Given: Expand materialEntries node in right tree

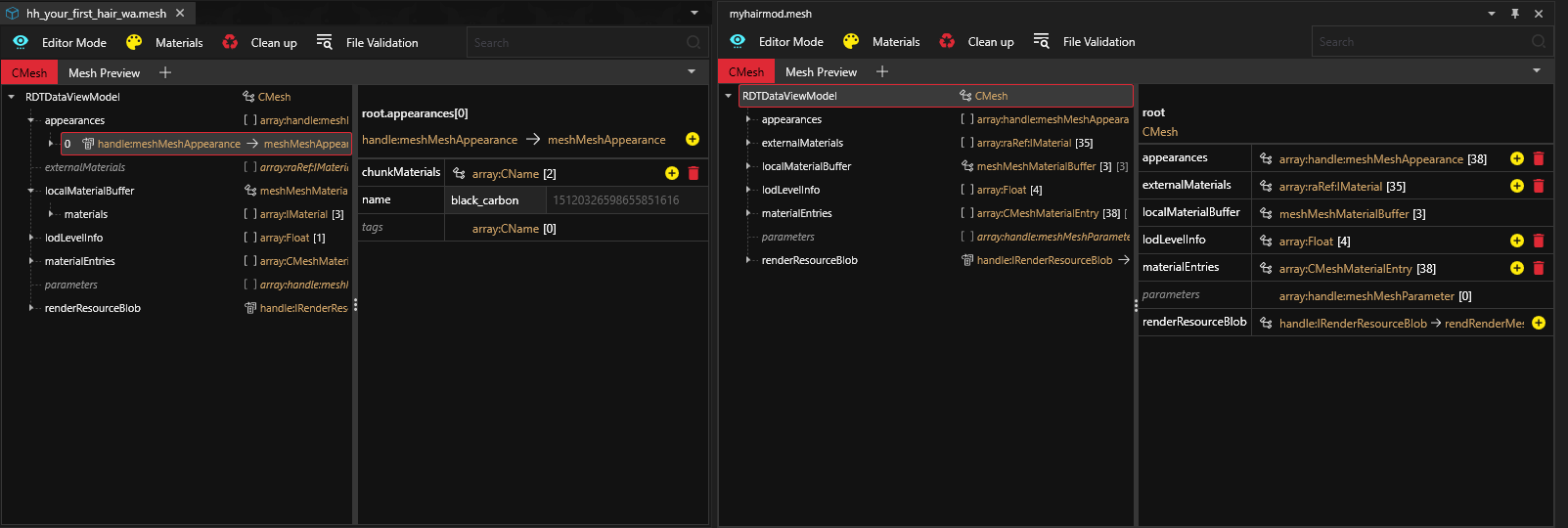Looking at the screenshot, I should [x=748, y=213].
